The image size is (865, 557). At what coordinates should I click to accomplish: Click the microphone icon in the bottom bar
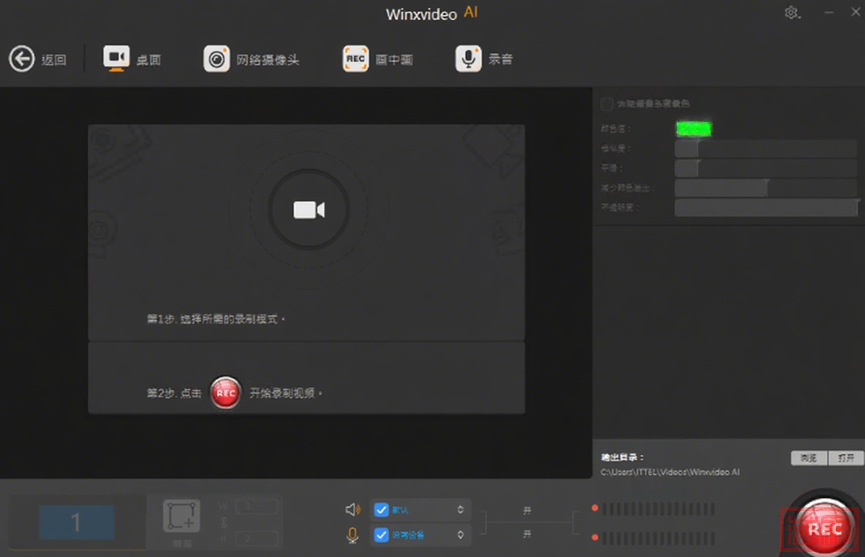coord(353,536)
